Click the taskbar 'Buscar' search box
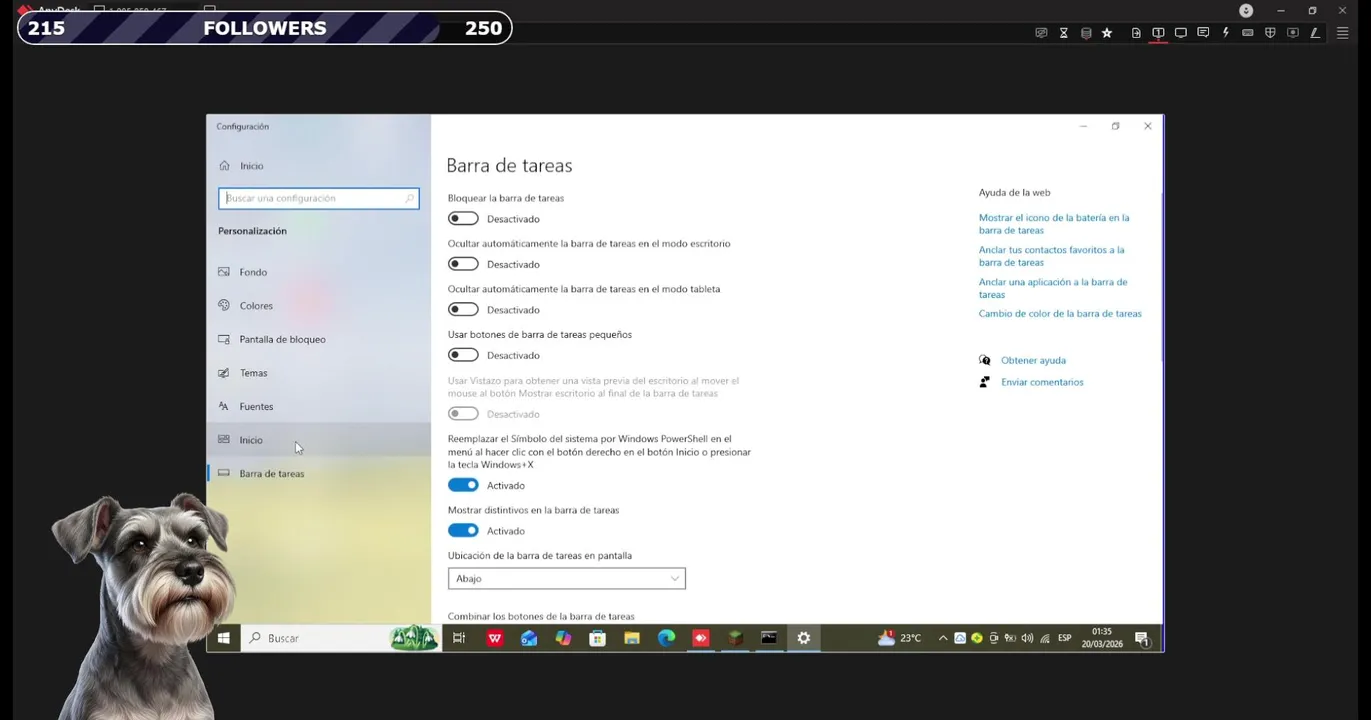 coord(342,638)
